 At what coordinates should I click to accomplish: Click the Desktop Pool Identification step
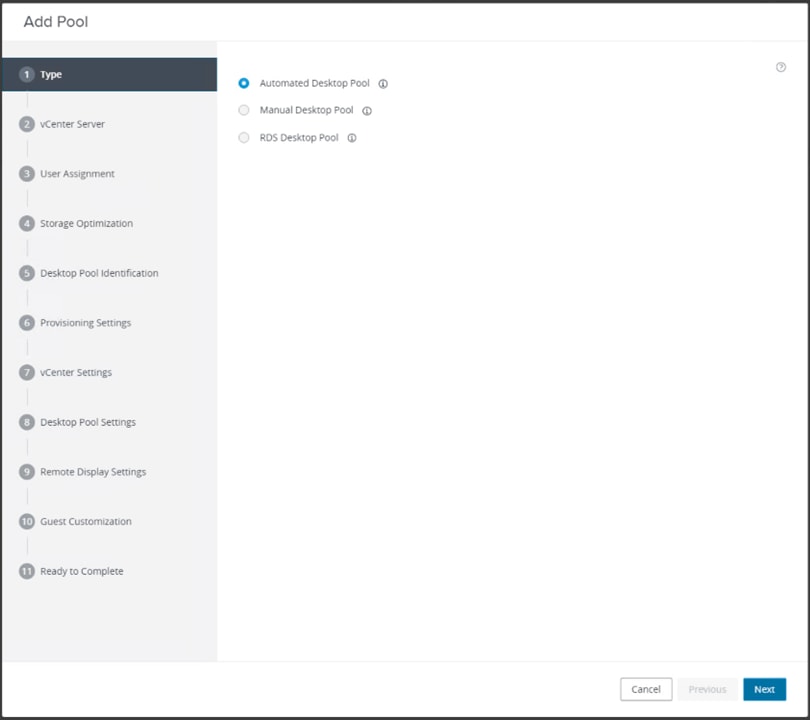[x=99, y=273]
